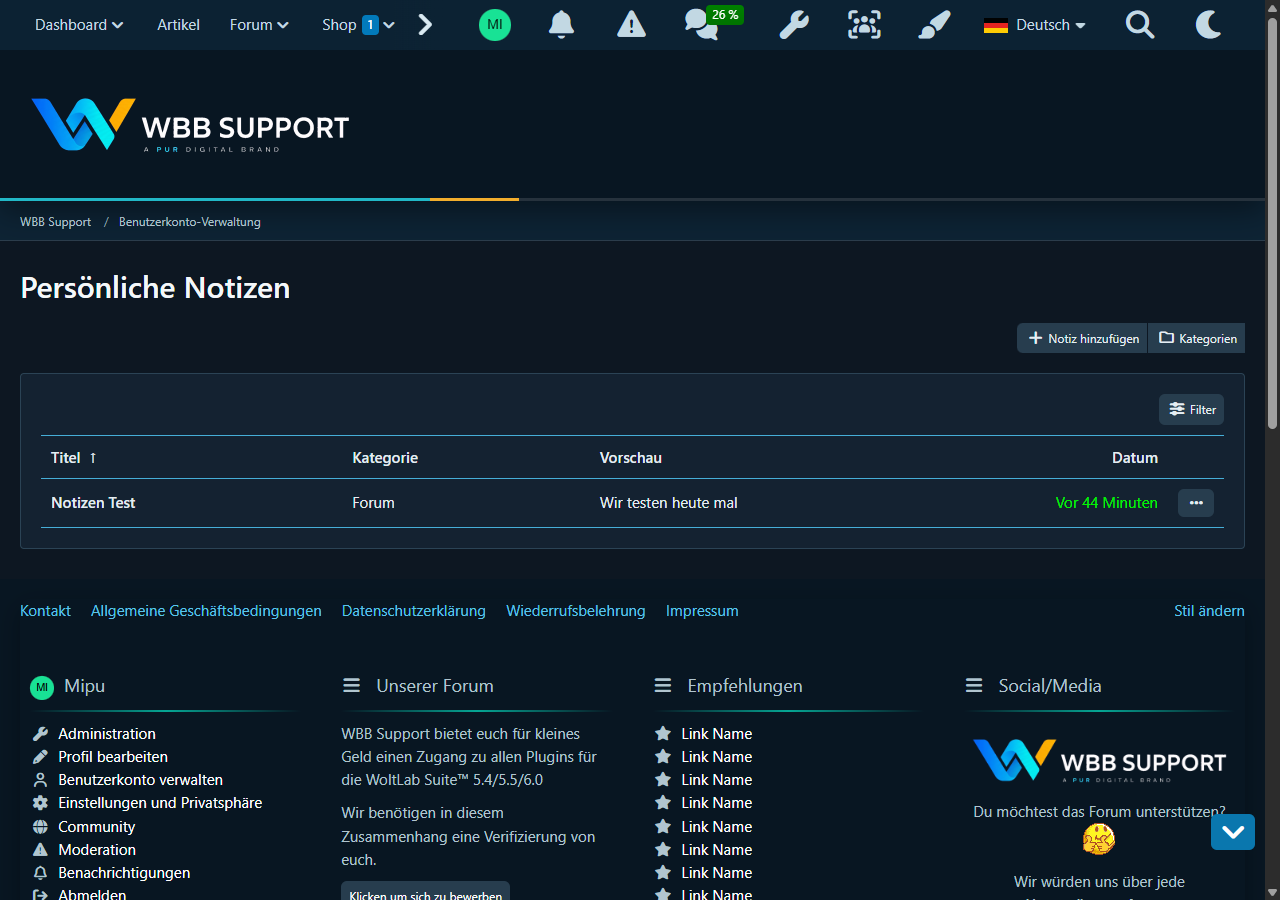The height and width of the screenshot is (900, 1280).
Task: Open the Kategorien button
Action: (x=1197, y=338)
